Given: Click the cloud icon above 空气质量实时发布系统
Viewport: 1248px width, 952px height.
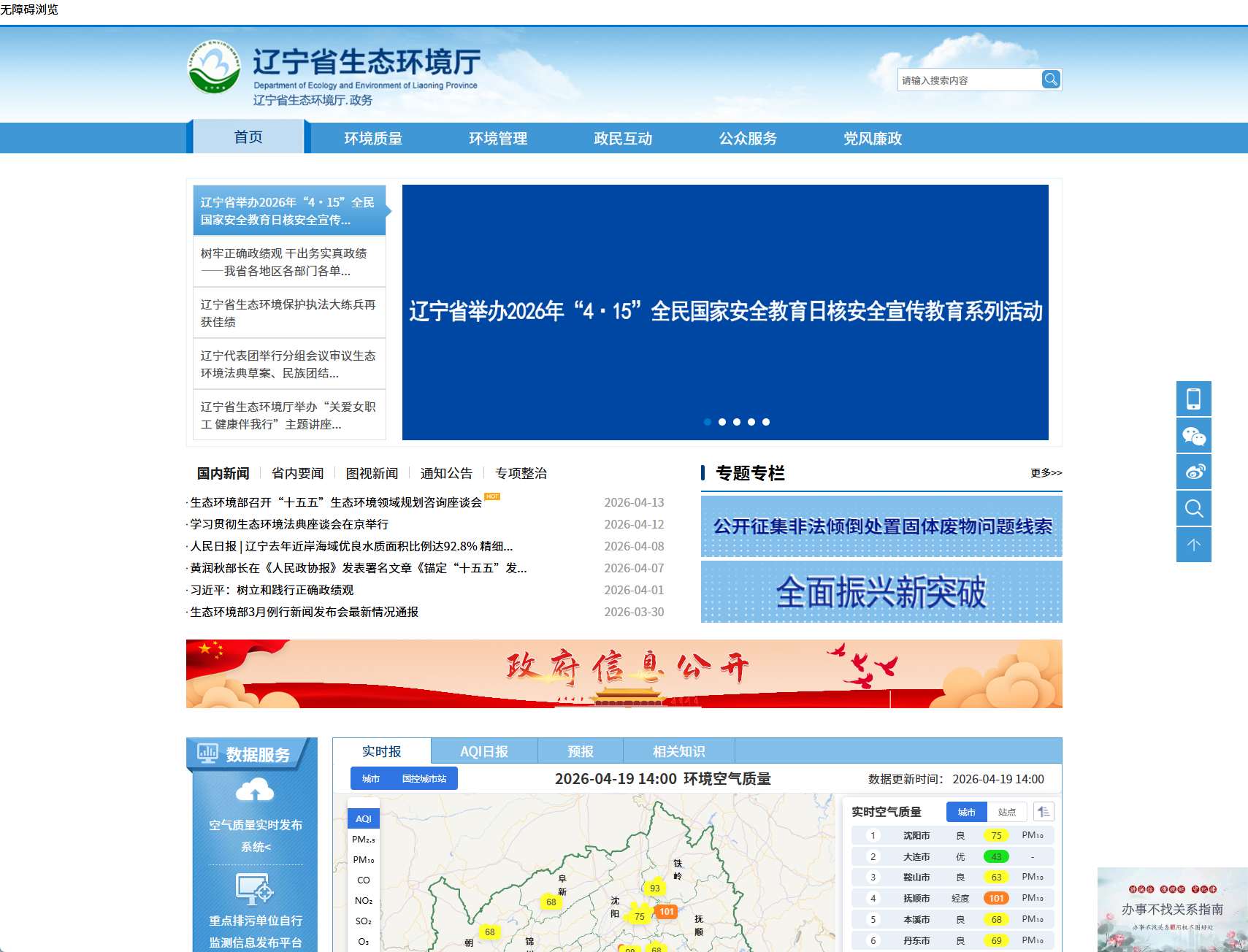Looking at the screenshot, I should pyautogui.click(x=255, y=788).
